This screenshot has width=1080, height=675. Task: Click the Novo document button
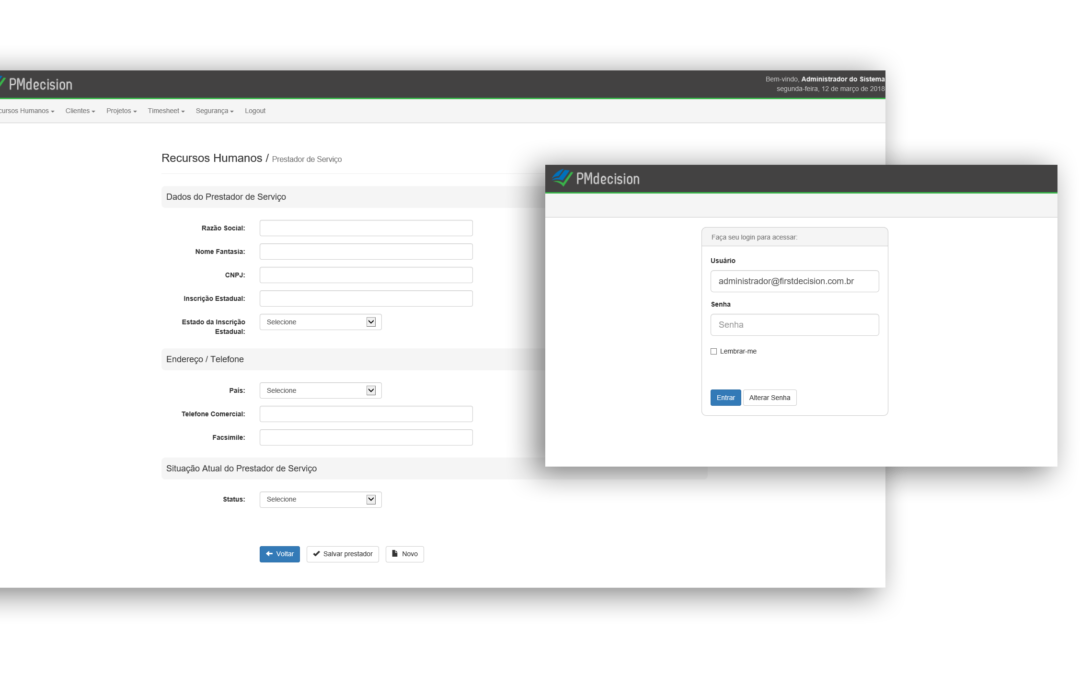[404, 554]
